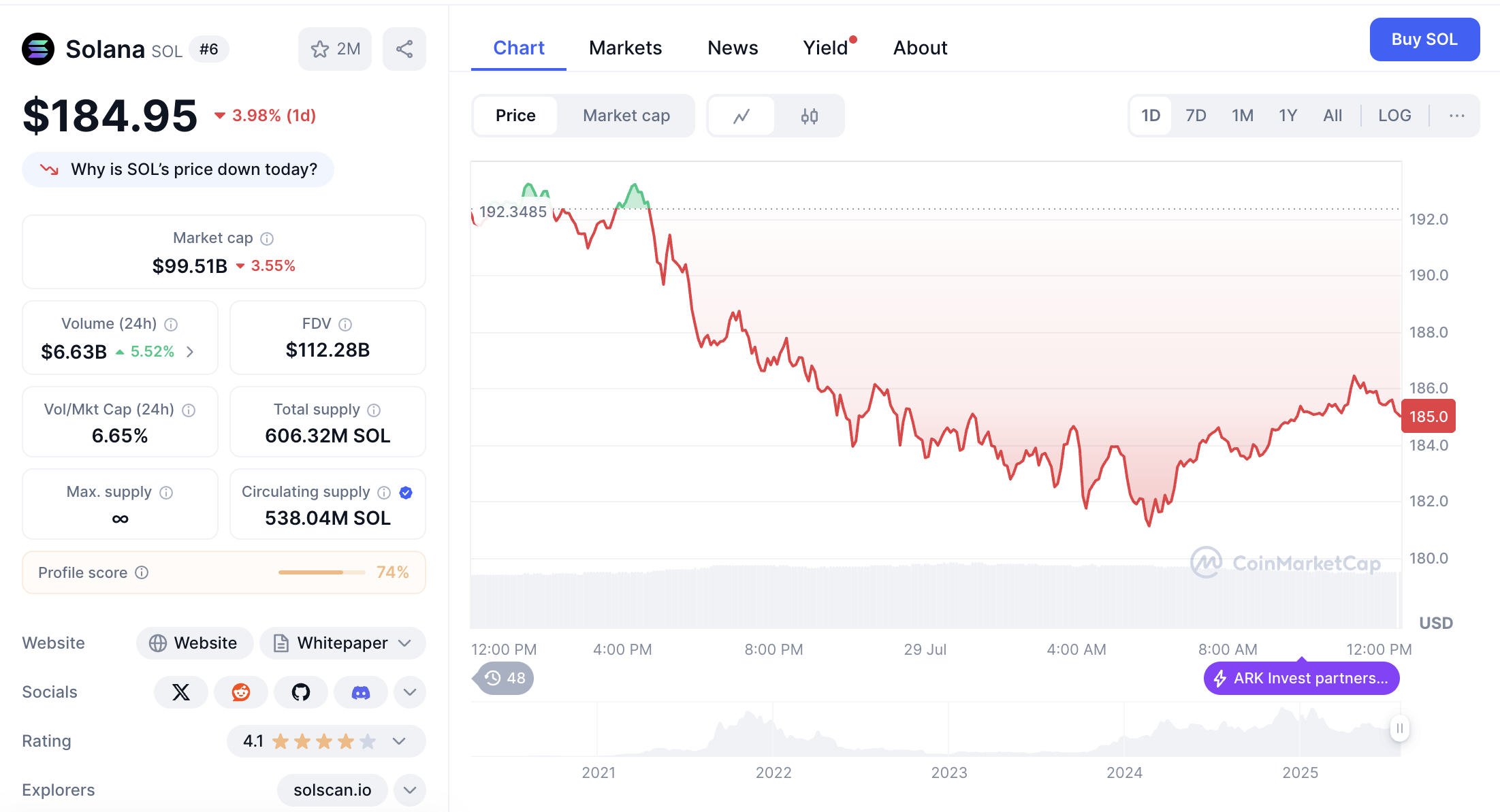Set chart range to 1D
The image size is (1500, 812).
point(1151,116)
